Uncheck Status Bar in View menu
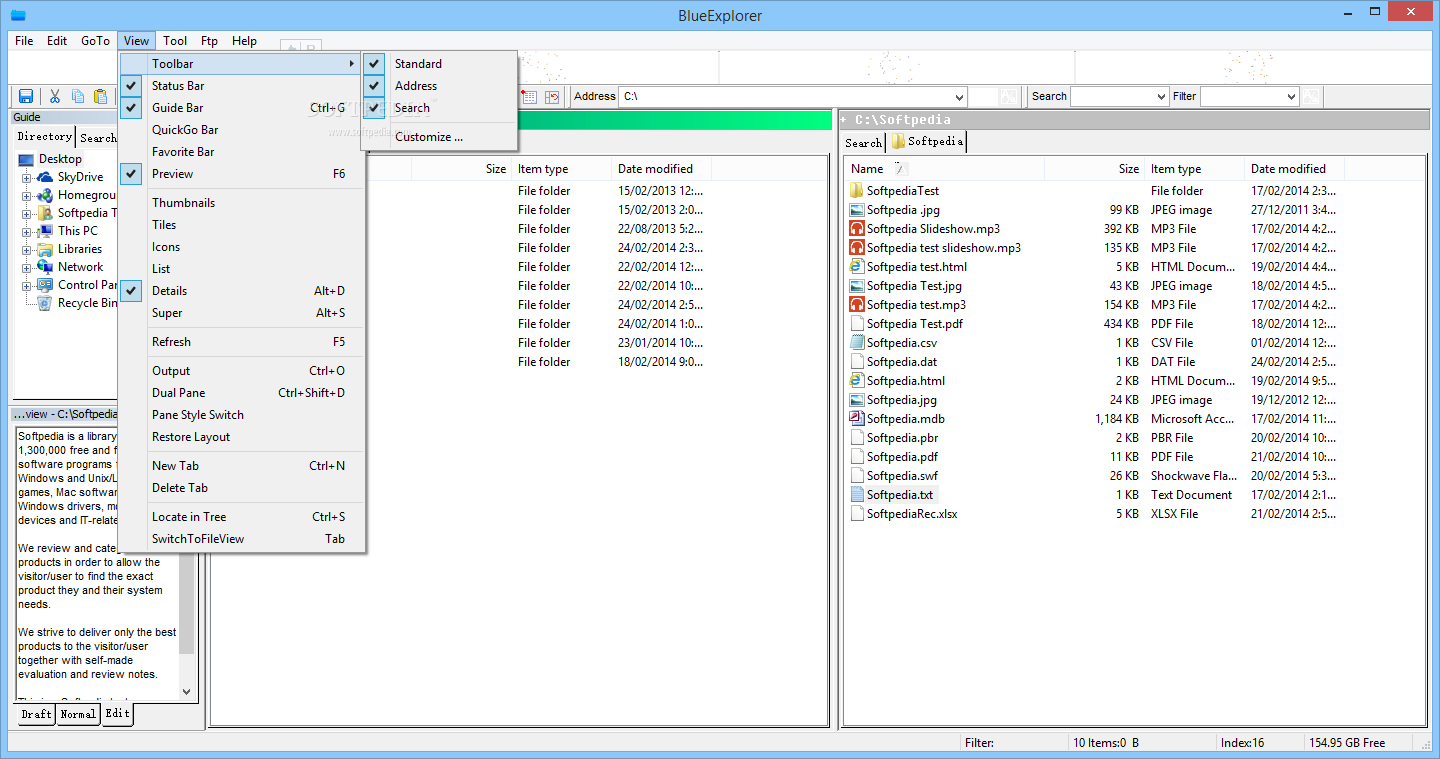 click(242, 86)
